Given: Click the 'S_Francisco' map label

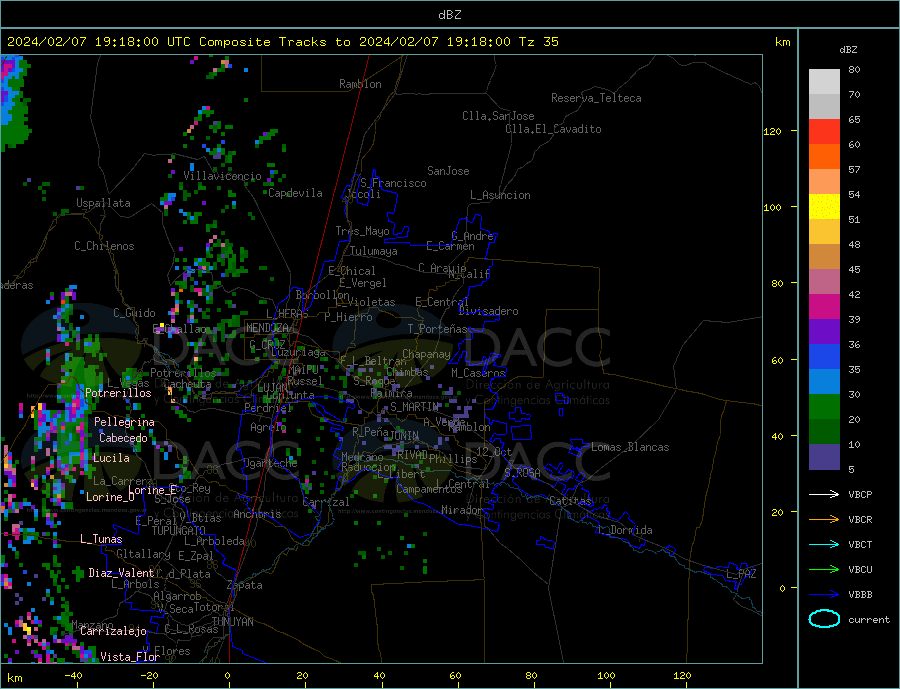Looking at the screenshot, I should pos(393,183).
